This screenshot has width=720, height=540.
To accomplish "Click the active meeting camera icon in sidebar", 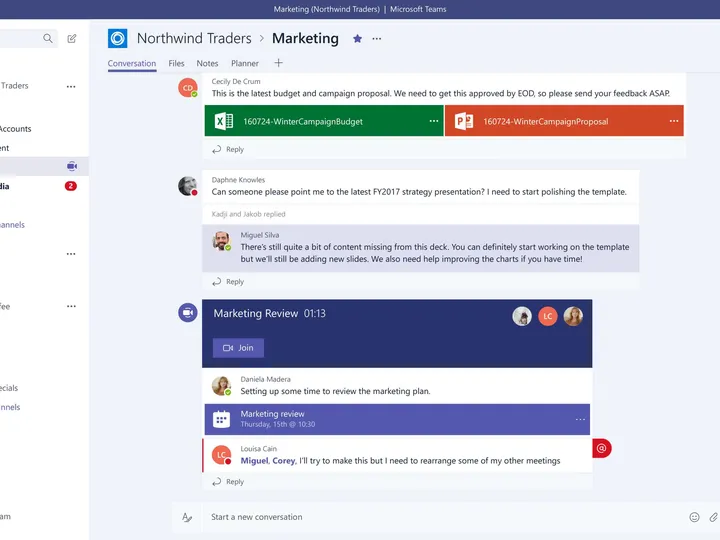I will (72, 166).
